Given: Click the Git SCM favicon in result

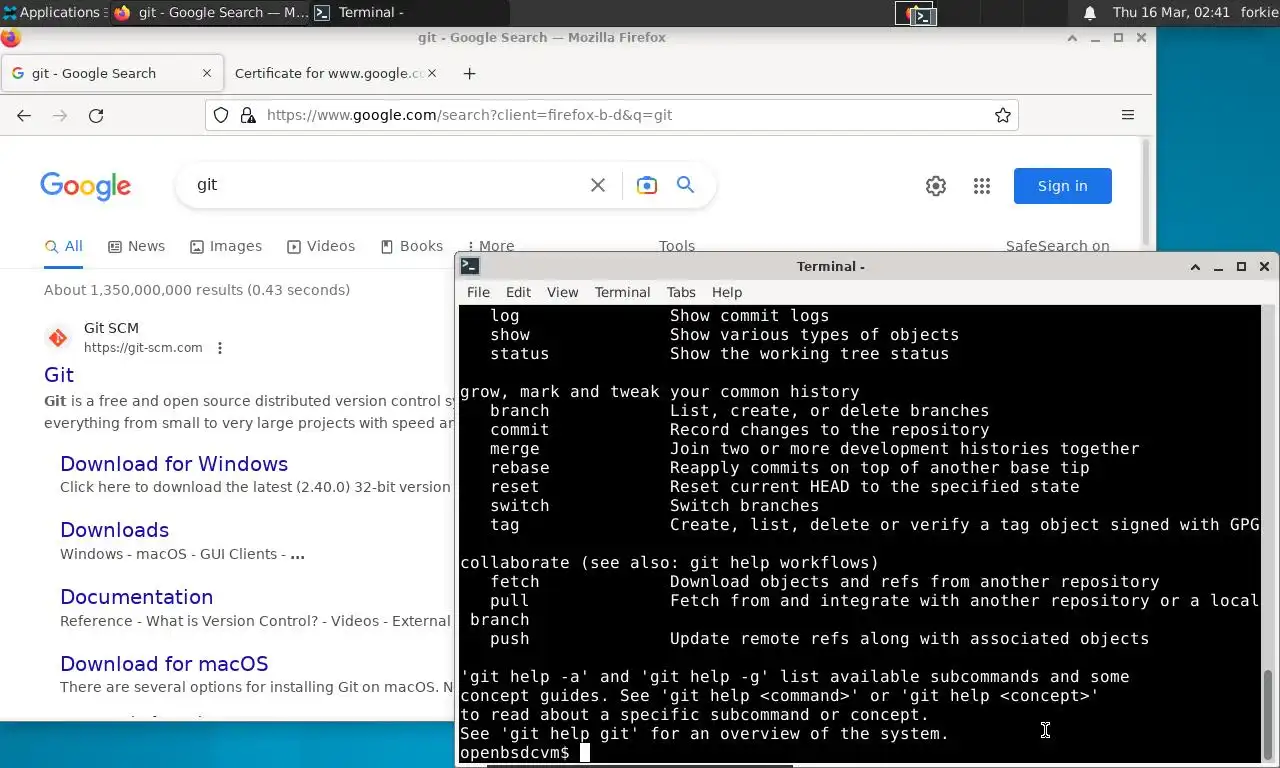Looking at the screenshot, I should pos(58,338).
